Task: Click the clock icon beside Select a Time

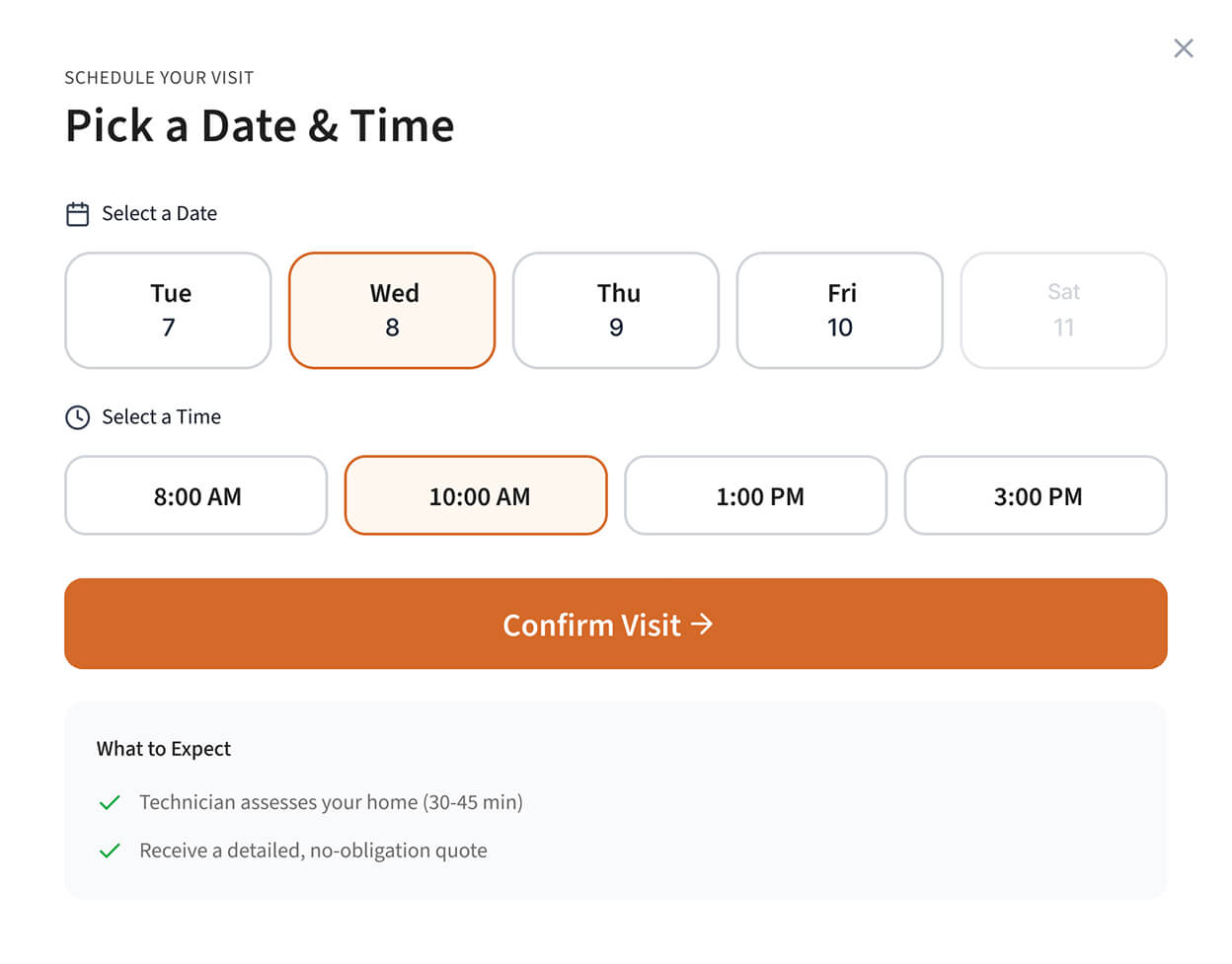Action: (x=77, y=417)
